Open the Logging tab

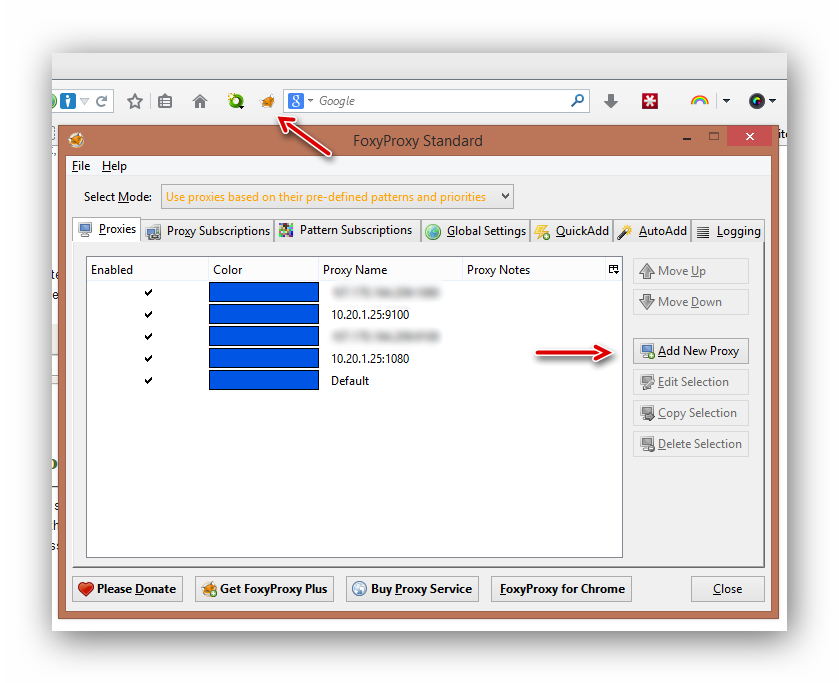click(728, 231)
